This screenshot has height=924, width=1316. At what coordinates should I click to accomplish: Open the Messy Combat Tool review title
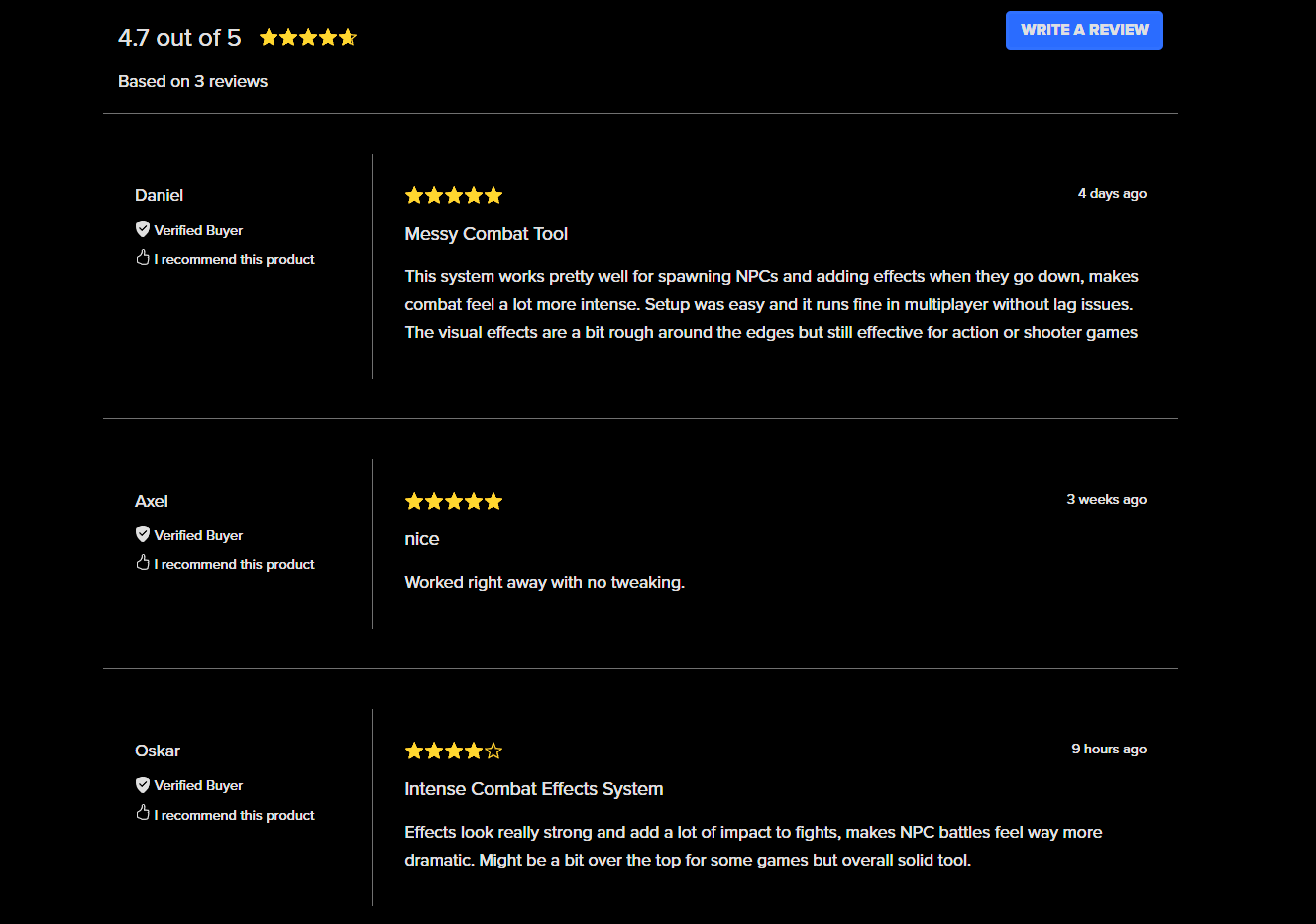tap(487, 234)
